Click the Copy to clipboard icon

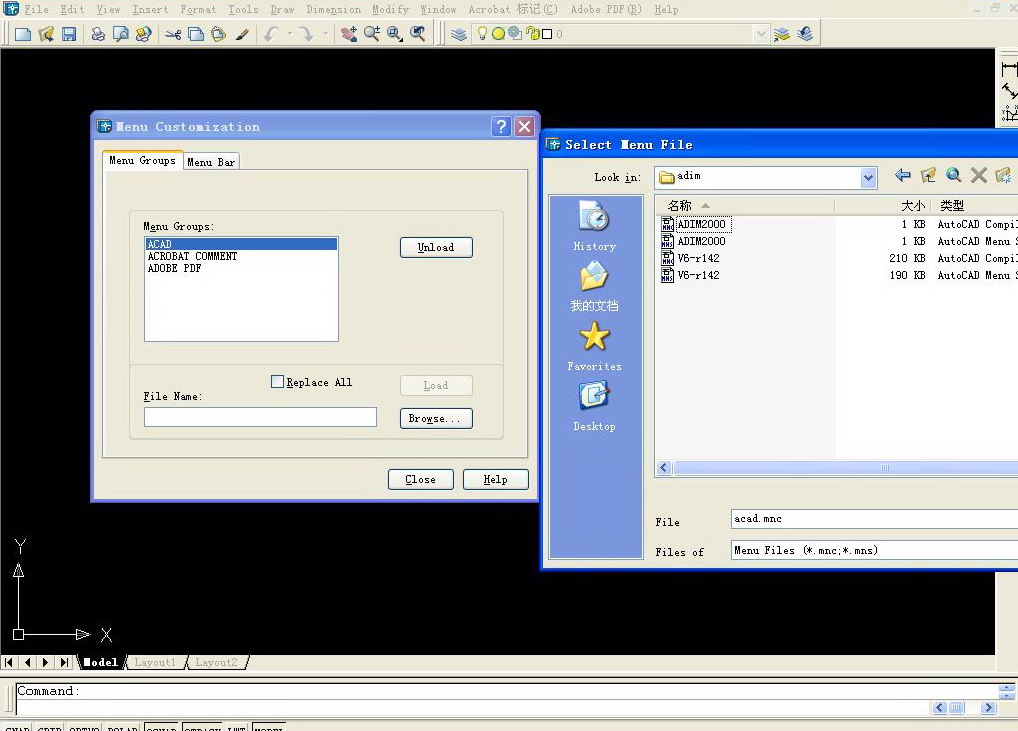(195, 34)
